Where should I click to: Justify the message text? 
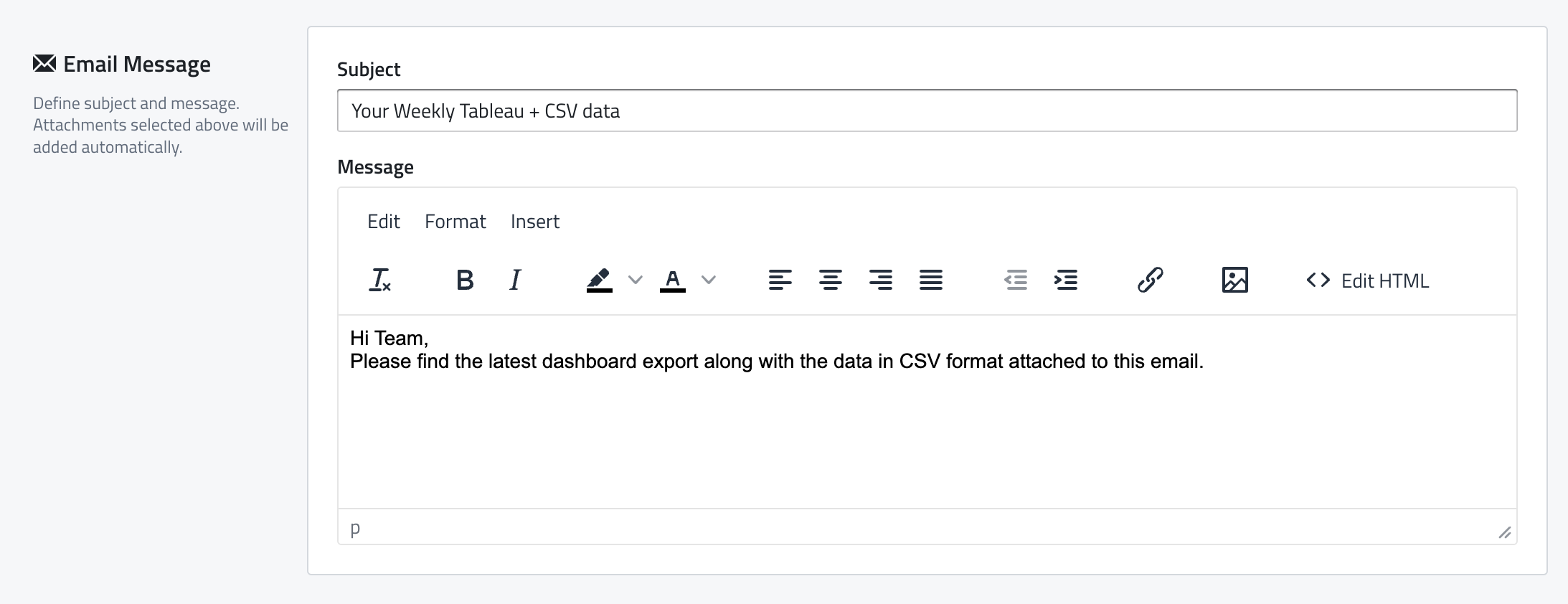point(930,280)
